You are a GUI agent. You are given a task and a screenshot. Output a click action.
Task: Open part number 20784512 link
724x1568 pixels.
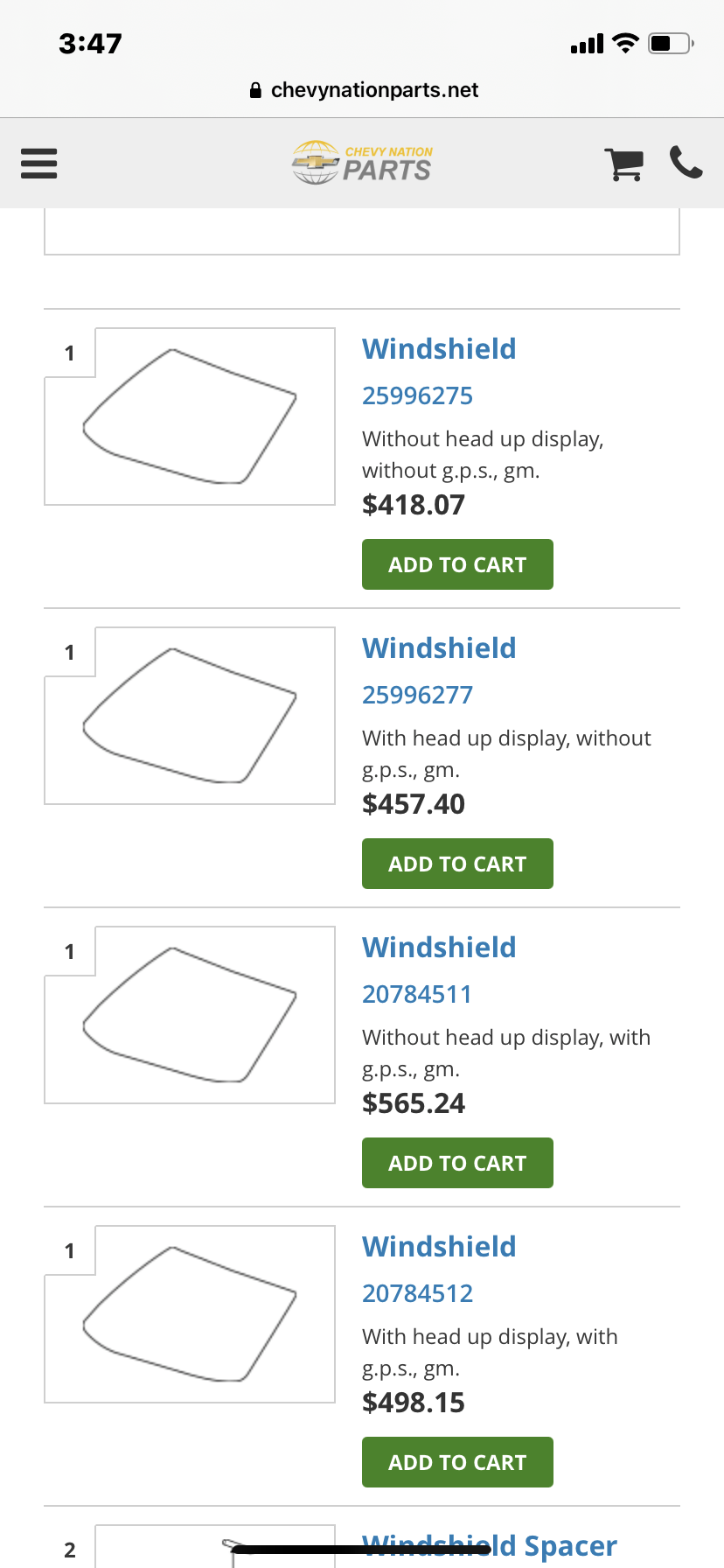pos(417,1293)
